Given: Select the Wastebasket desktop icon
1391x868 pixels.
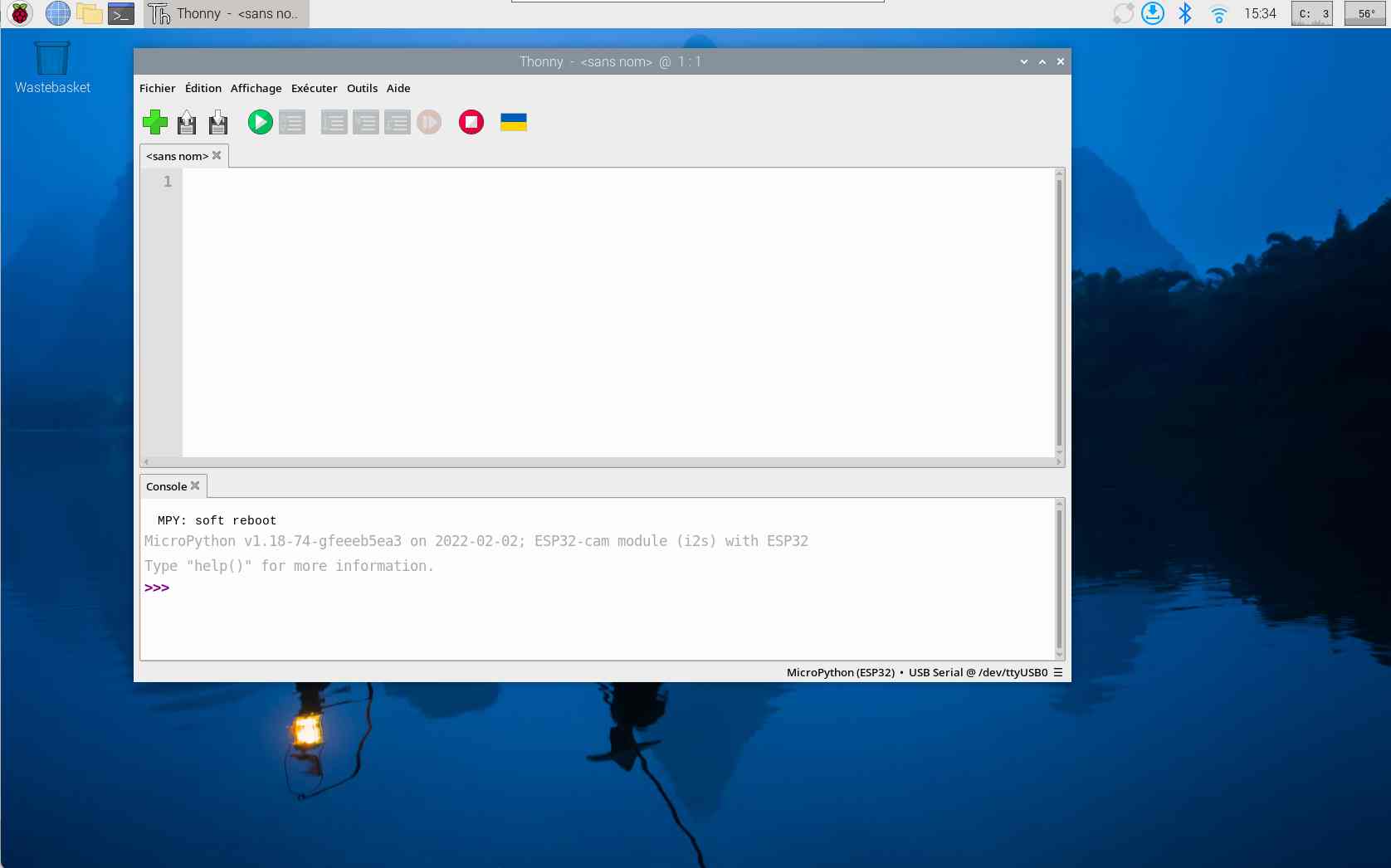Looking at the screenshot, I should [52, 67].
